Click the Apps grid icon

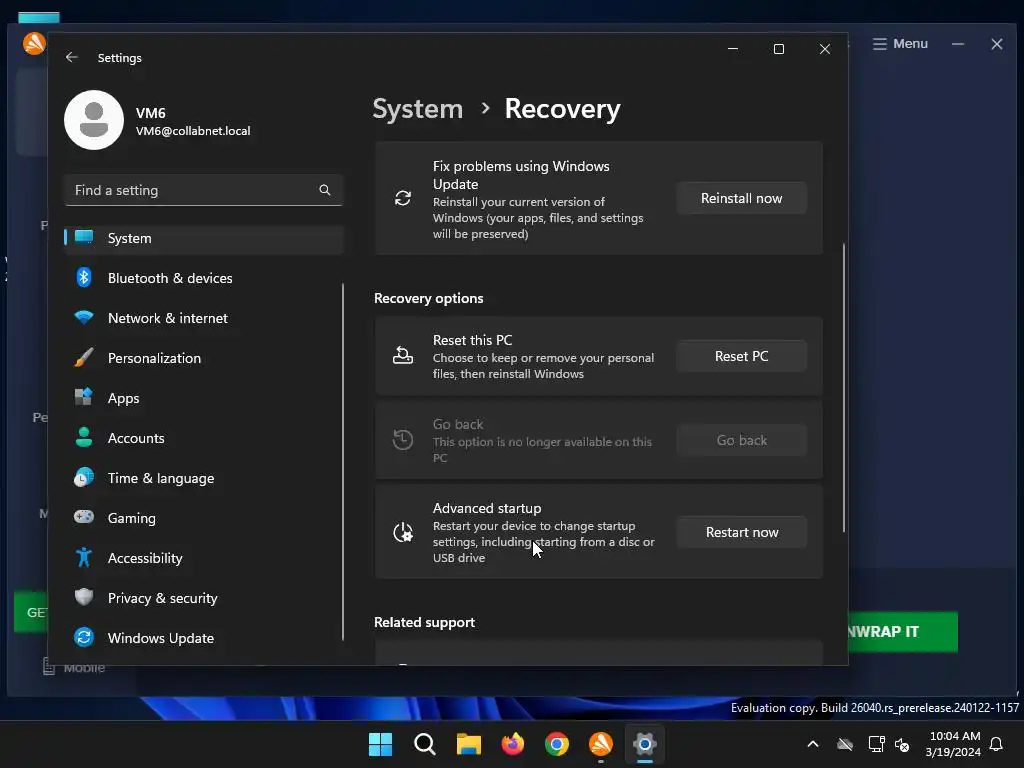[x=84, y=396]
